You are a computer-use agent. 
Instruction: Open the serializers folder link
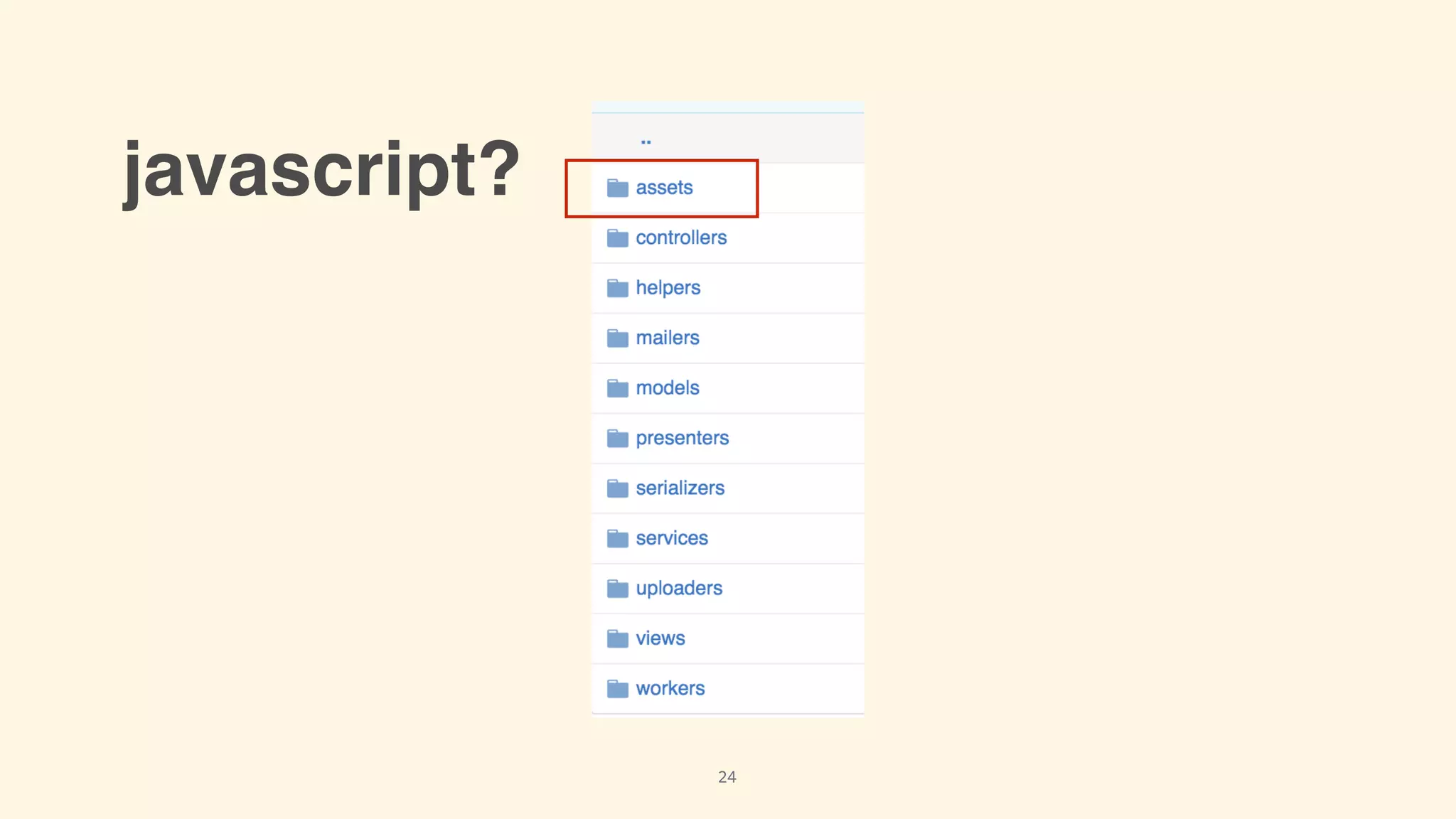680,488
